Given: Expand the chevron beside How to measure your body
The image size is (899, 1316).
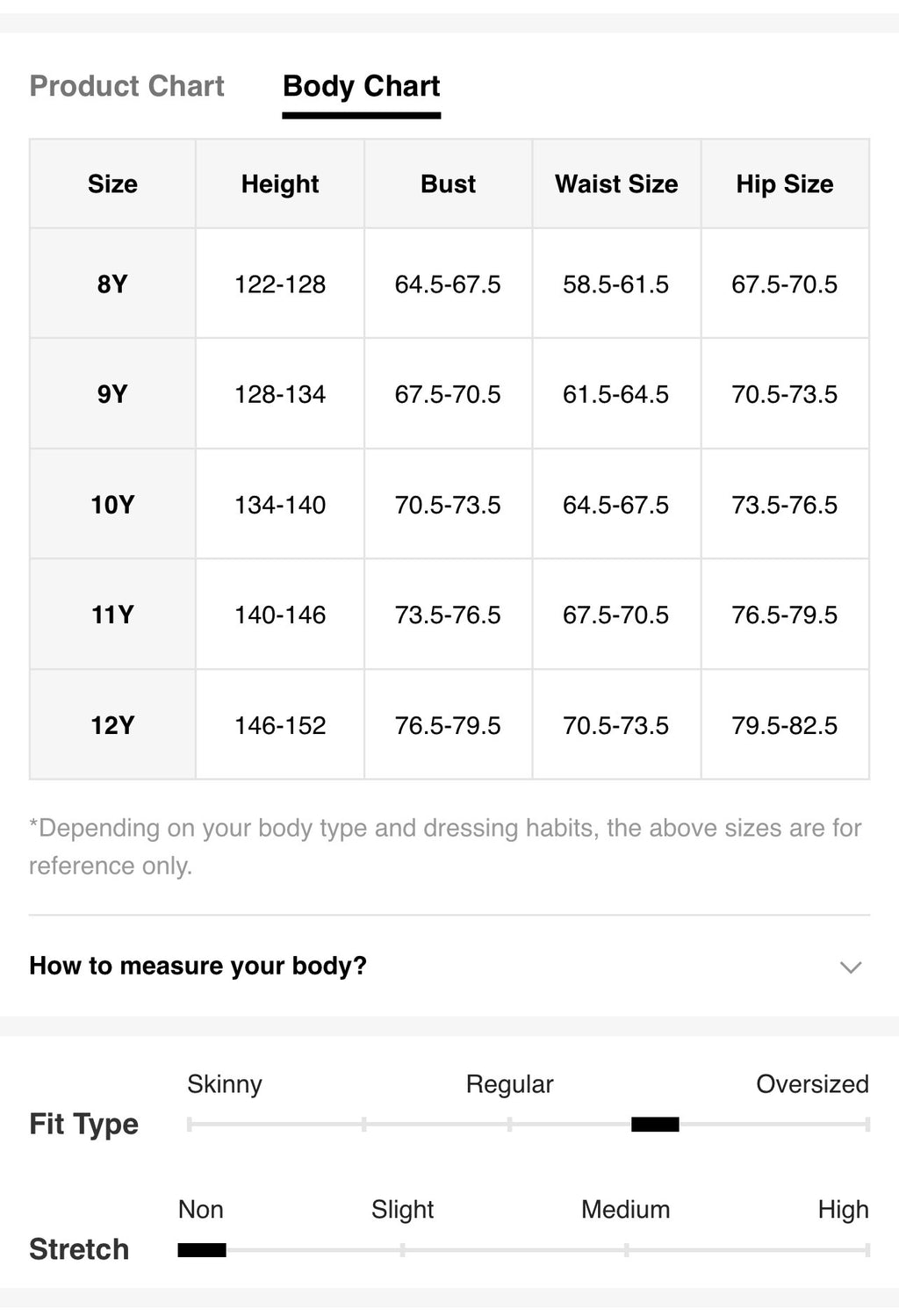Looking at the screenshot, I should (x=850, y=967).
